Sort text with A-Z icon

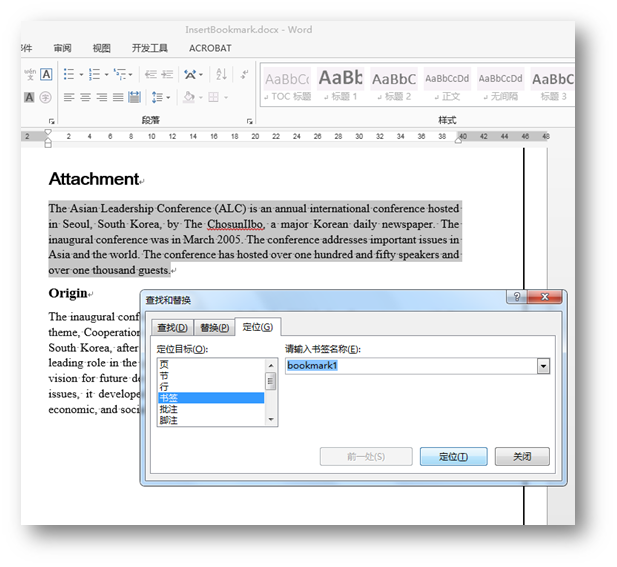[221, 74]
